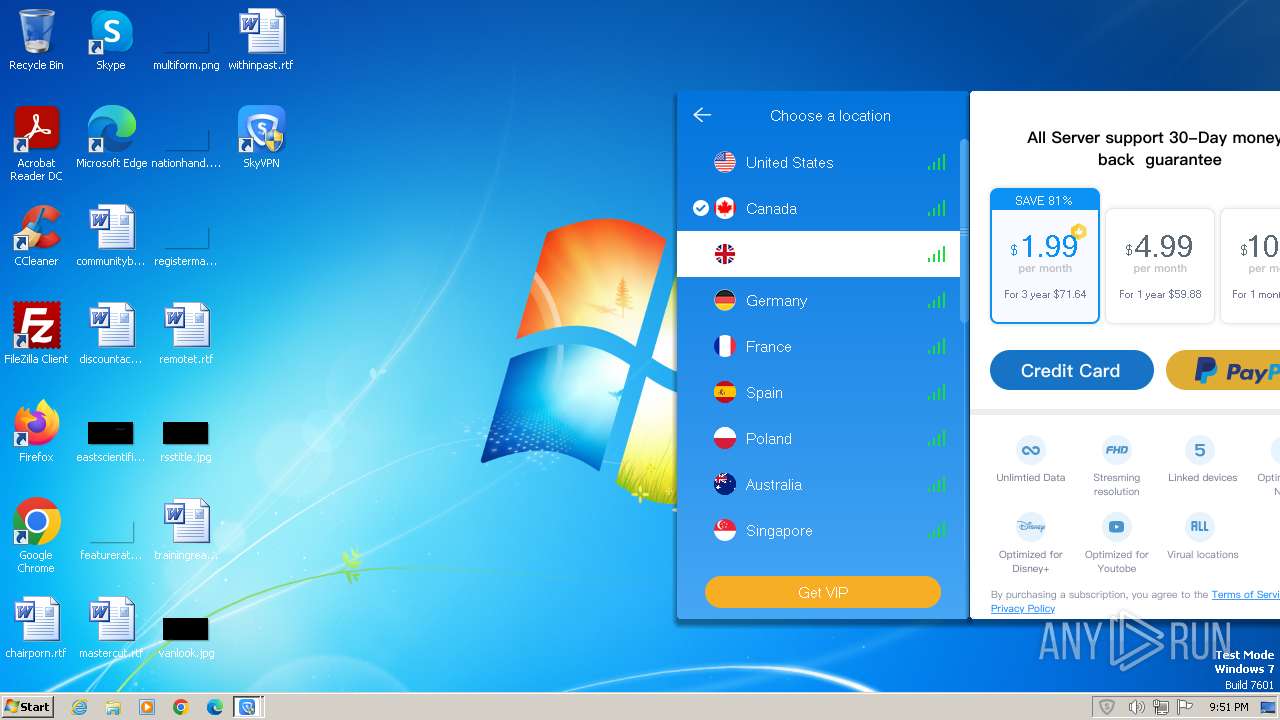Click Canada signal strength bars
The width and height of the screenshot is (1280, 720).
[x=936, y=208]
